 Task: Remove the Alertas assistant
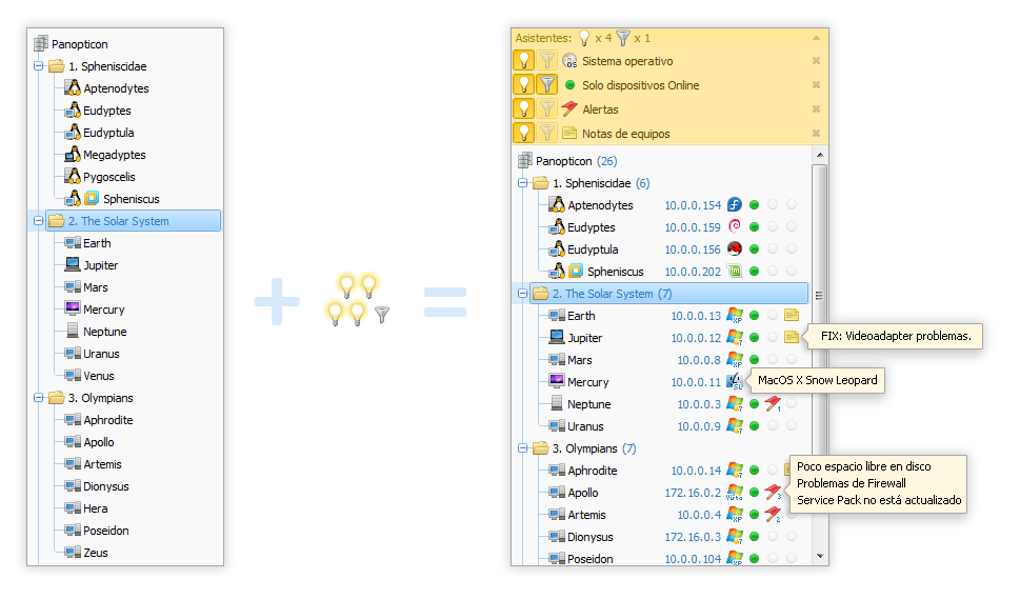point(816,109)
